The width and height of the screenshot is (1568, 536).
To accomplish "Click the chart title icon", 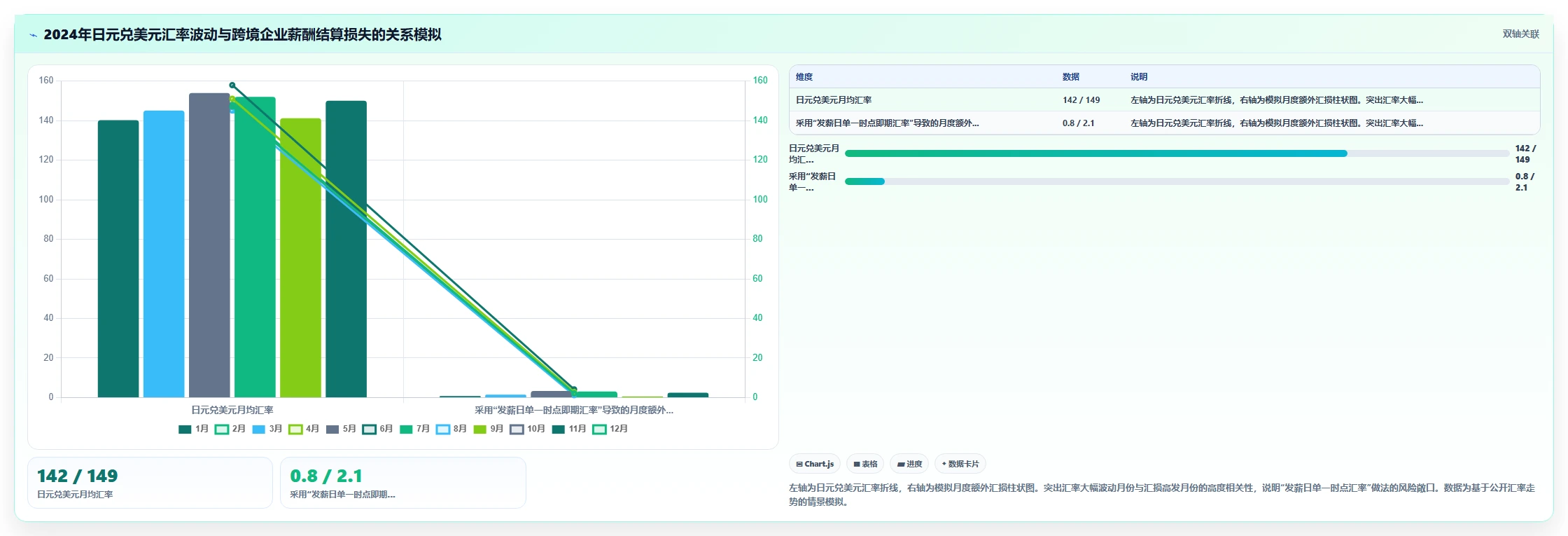I will pyautogui.click(x=33, y=35).
